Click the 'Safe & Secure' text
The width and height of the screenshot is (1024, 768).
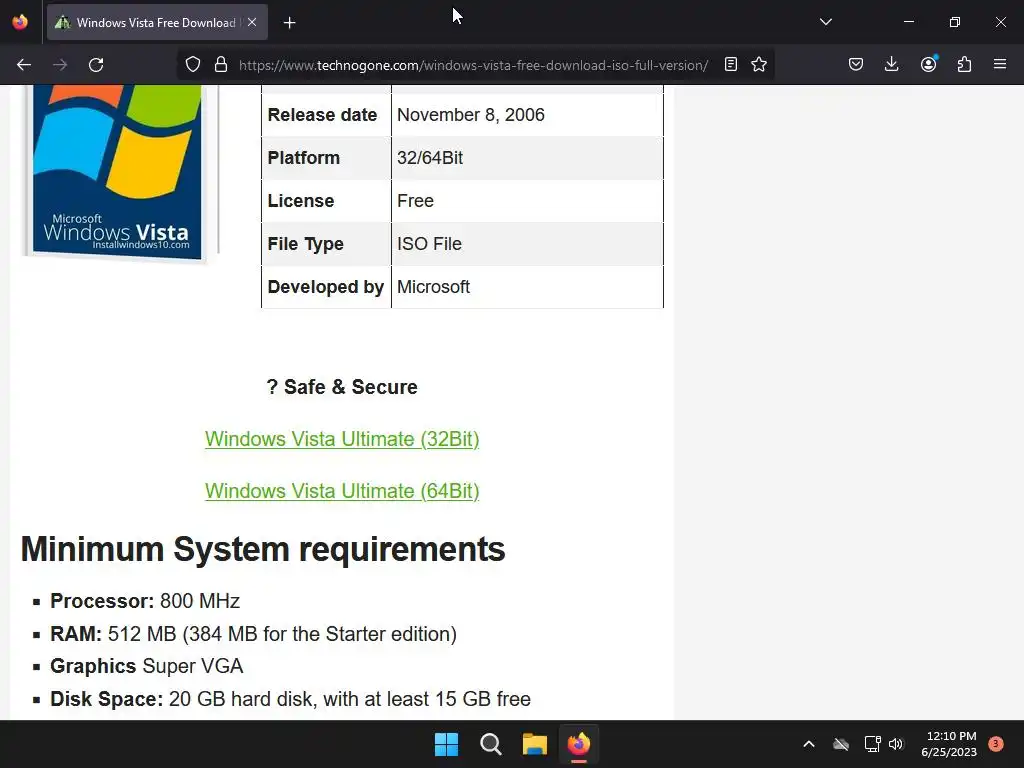click(351, 387)
